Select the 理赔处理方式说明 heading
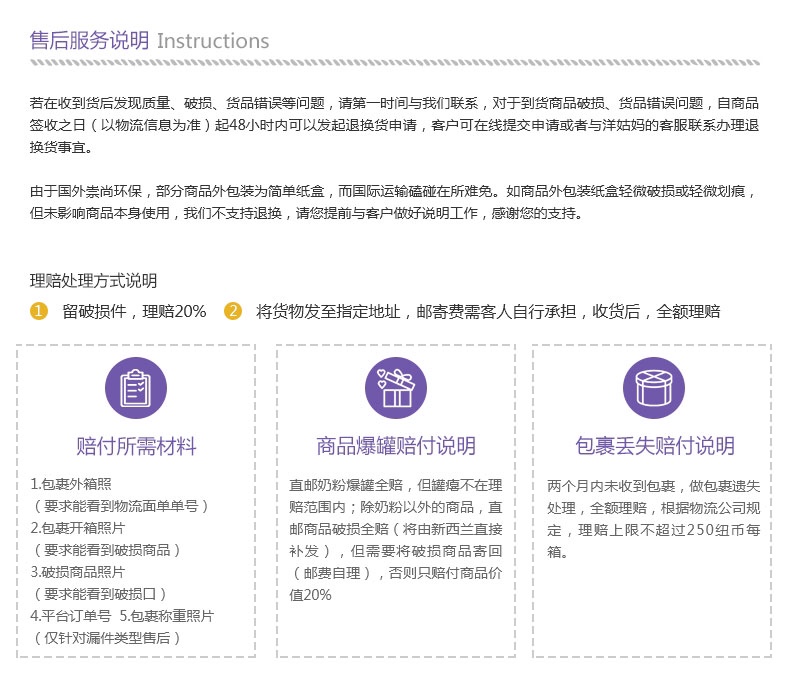Screen dimensions: 790x688 94,281
